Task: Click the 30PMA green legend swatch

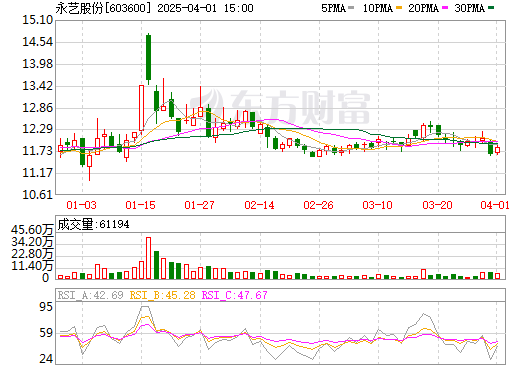Action: (x=491, y=8)
